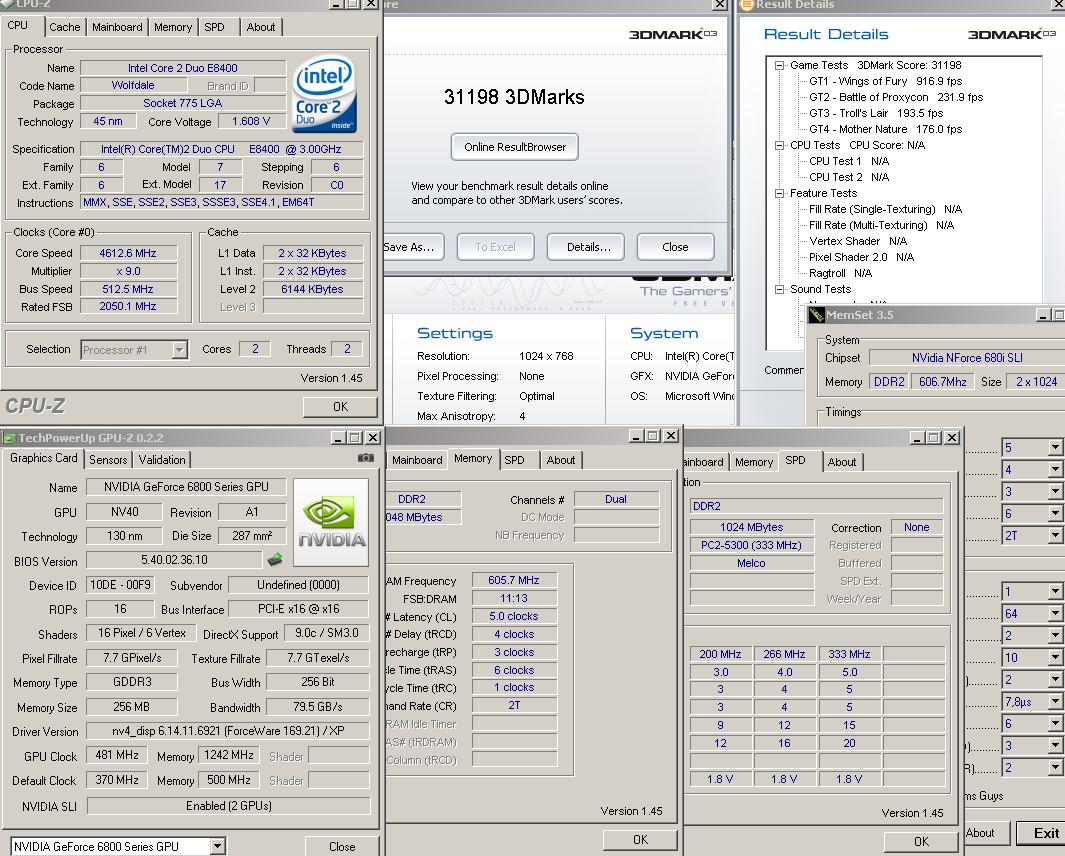Collapse the Sound Tests tree node
1065x856 pixels.
click(x=780, y=289)
